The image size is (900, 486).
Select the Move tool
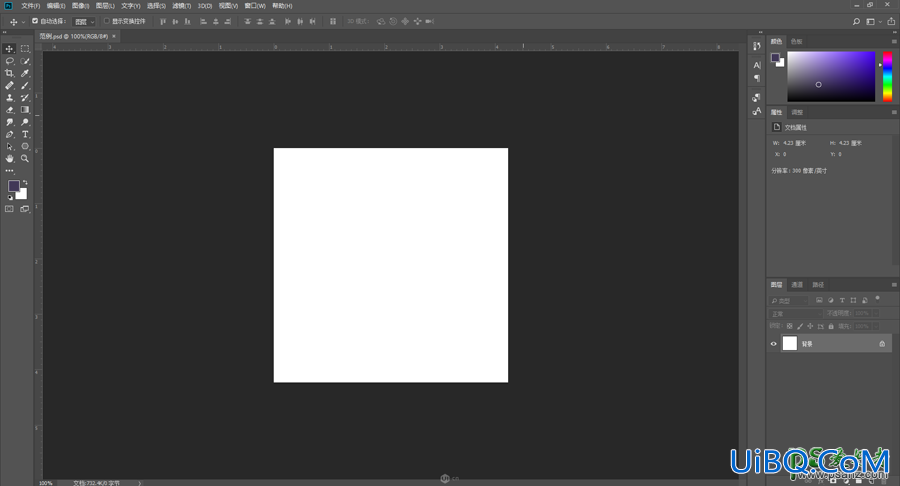tap(9, 49)
